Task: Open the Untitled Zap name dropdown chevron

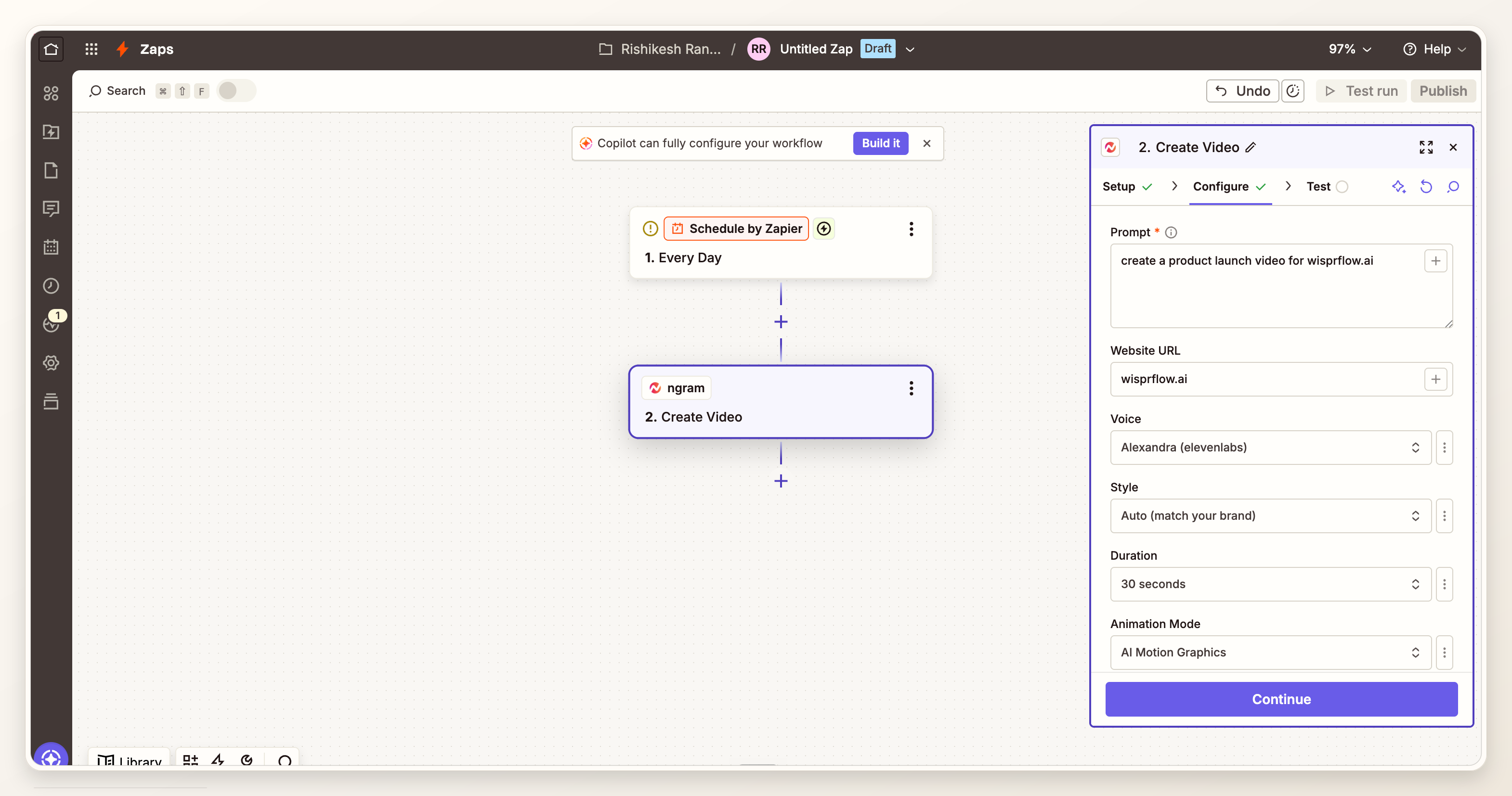Action: click(x=910, y=49)
